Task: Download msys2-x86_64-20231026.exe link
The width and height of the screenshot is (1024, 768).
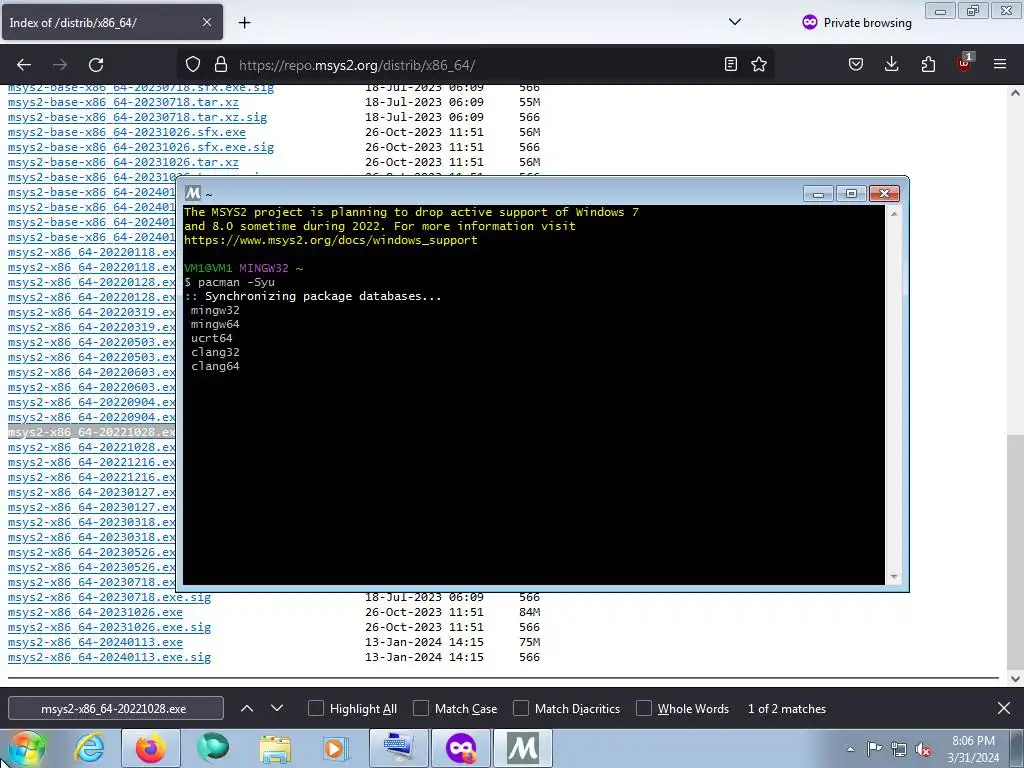Action: pos(95,612)
